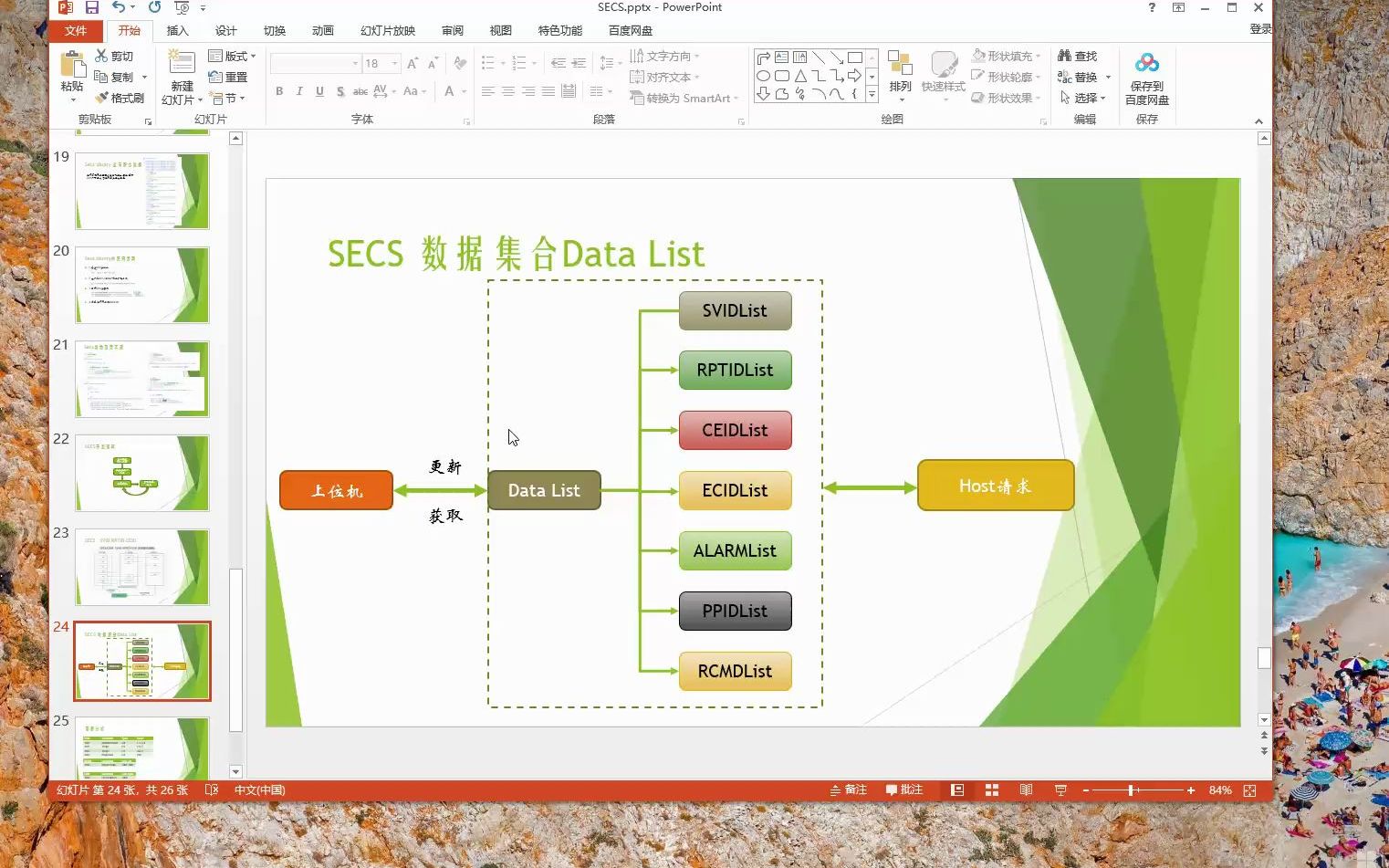The height and width of the screenshot is (868, 1389).
Task: Switch to slide sorter view icon
Action: (992, 790)
